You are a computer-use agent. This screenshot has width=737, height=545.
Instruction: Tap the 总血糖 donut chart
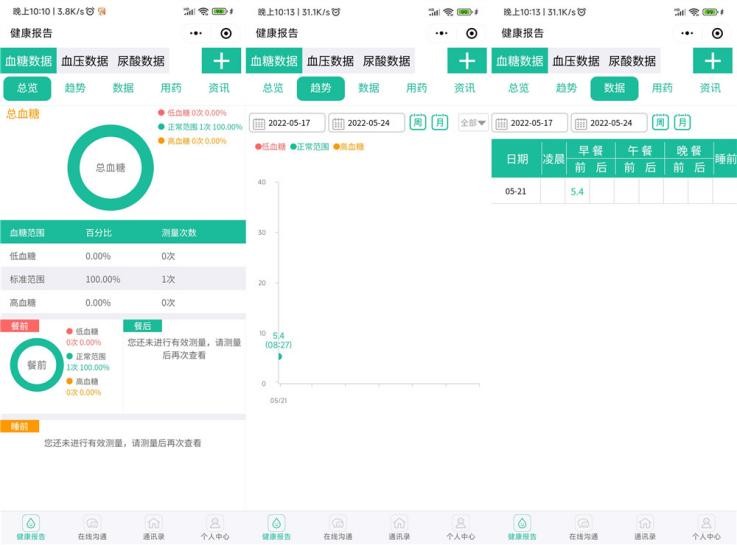[x=110, y=167]
